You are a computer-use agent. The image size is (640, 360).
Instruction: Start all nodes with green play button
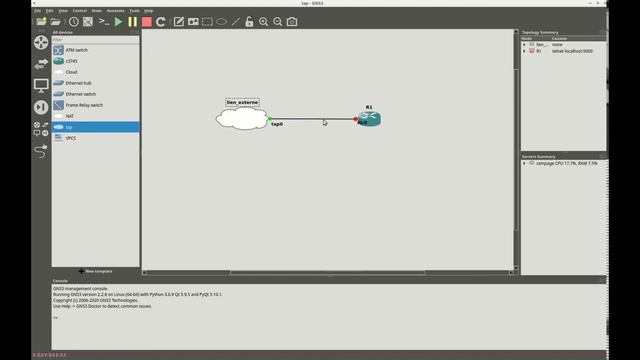(118, 22)
